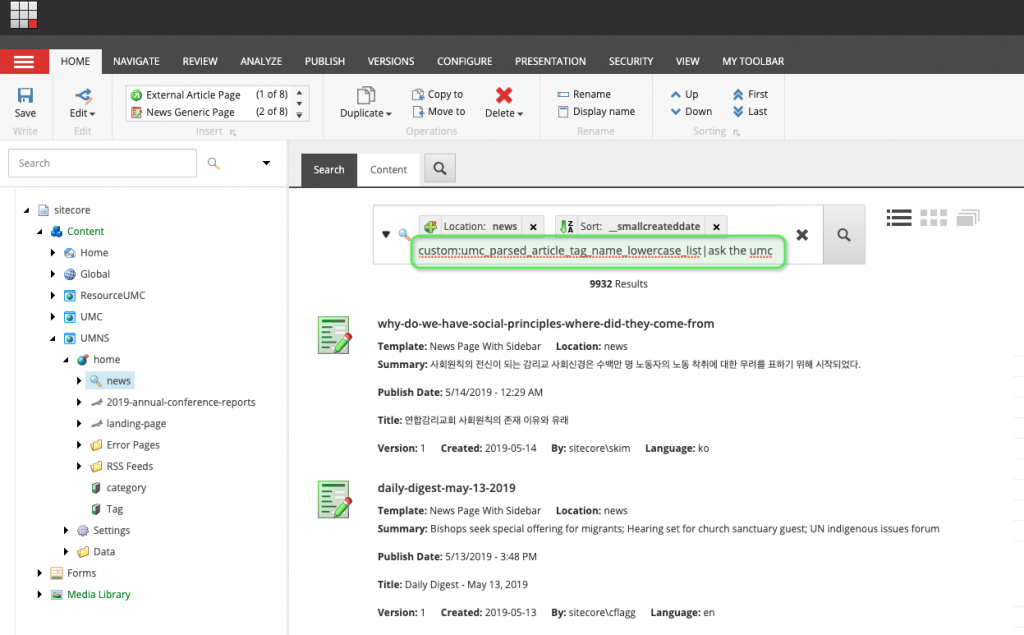Open the MY TOOLBAR ribbon tab
1024x635 pixels.
coord(753,61)
